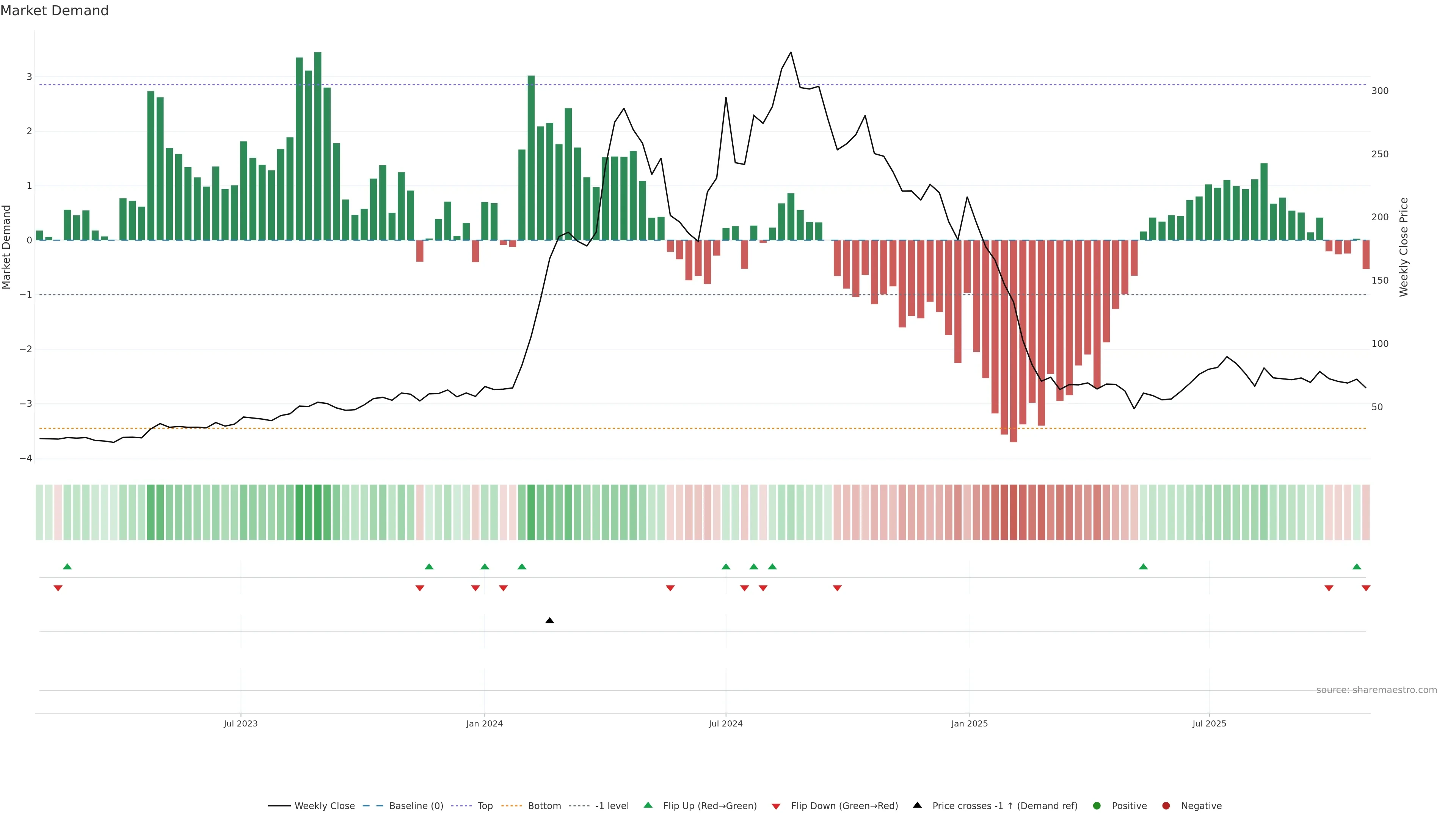Click the Market Demand chart title
The image size is (1456, 819).
click(54, 11)
